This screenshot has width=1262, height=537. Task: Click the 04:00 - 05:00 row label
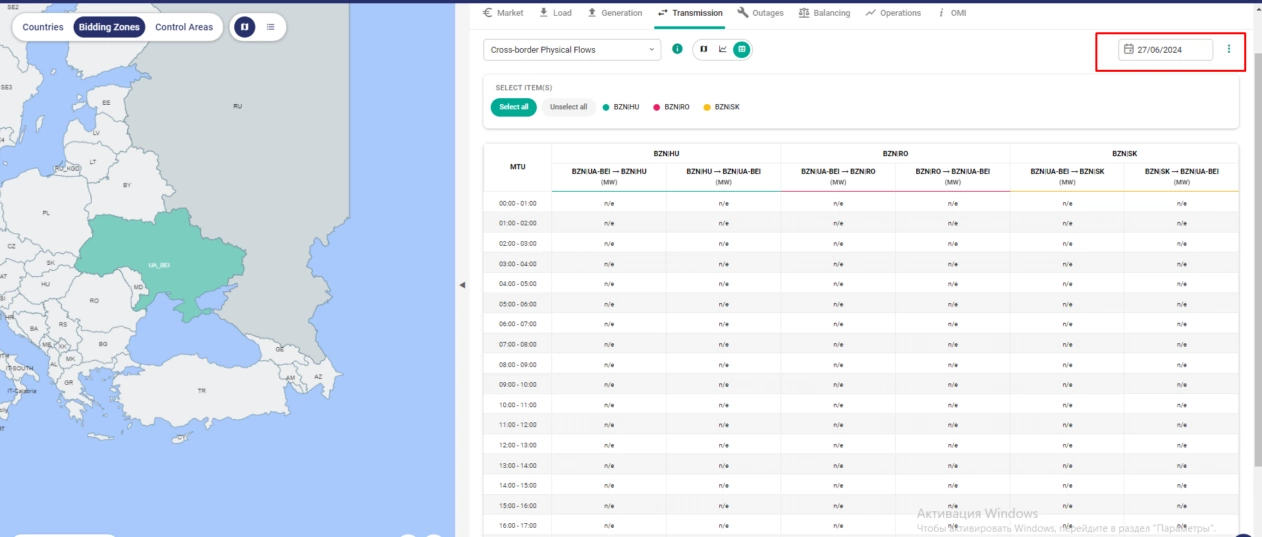coord(517,283)
